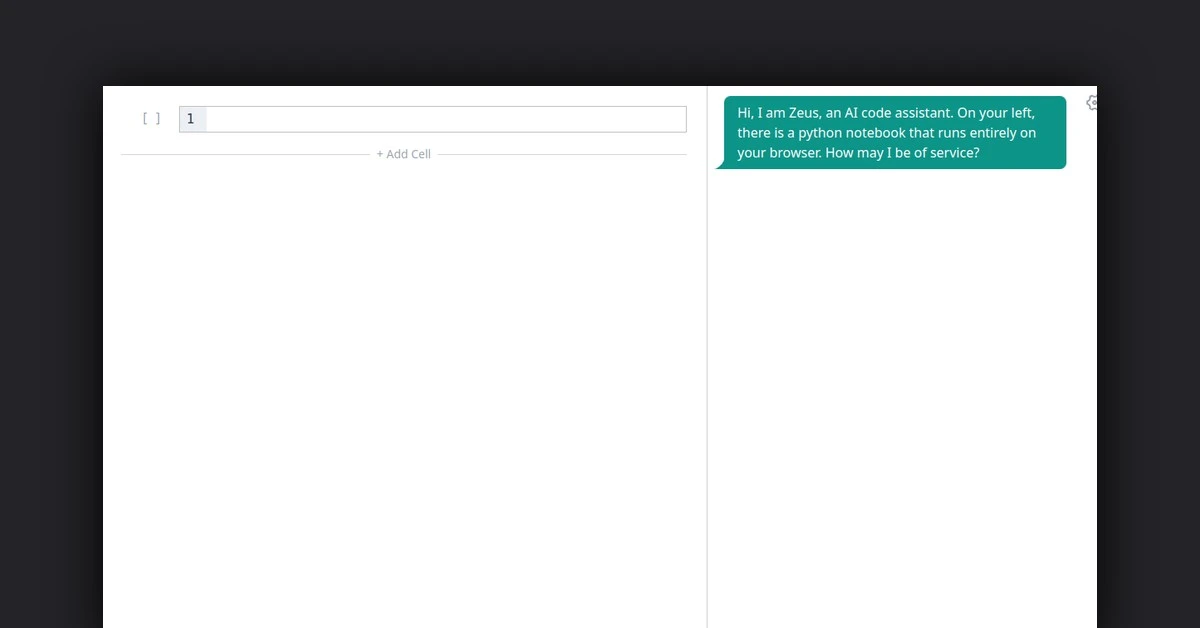Click the empty chat area below the greeting
The width and height of the screenshot is (1200, 628).
click(900, 400)
